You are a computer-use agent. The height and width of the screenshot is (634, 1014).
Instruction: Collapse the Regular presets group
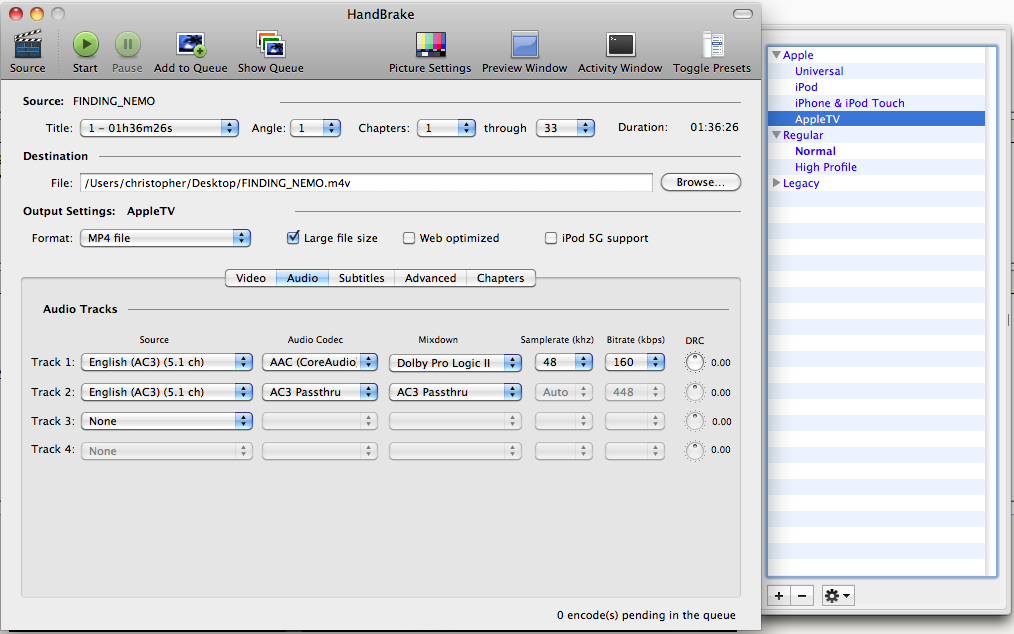[x=777, y=135]
